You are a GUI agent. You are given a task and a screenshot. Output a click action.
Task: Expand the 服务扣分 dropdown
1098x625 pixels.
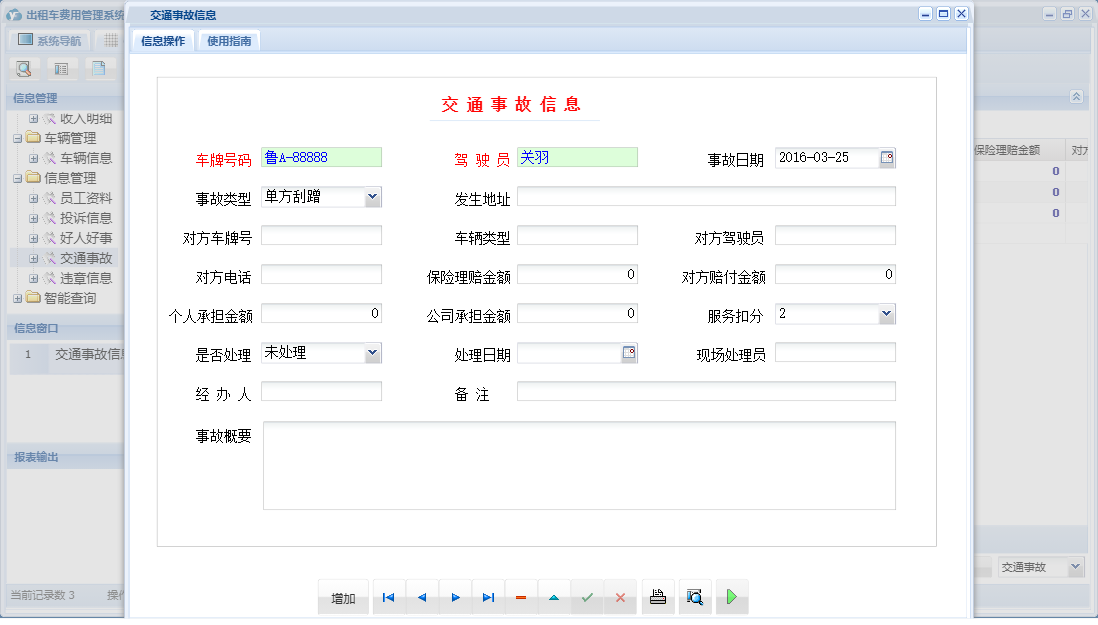coord(886,314)
